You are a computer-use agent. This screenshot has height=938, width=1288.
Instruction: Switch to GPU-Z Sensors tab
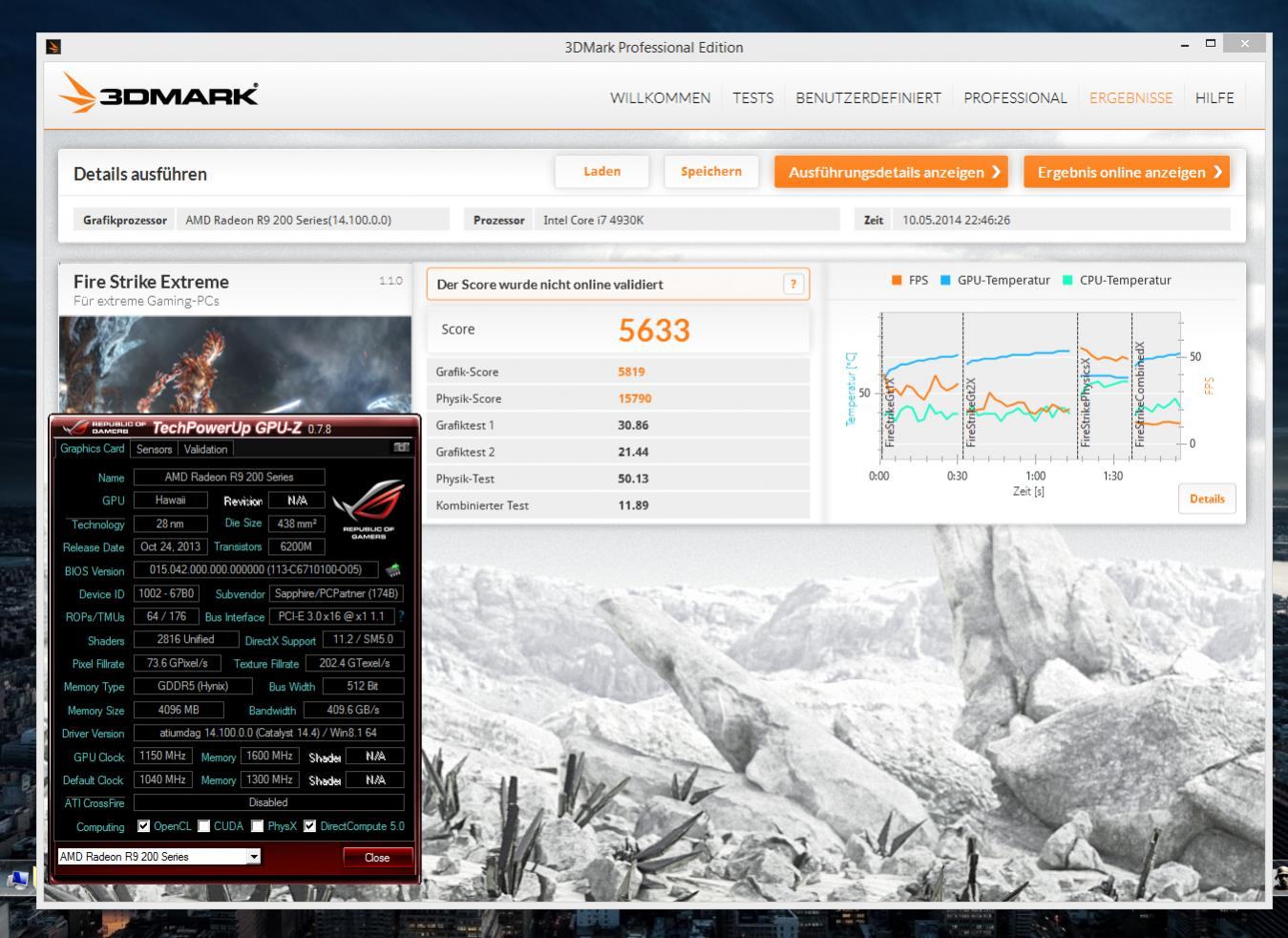tap(155, 449)
